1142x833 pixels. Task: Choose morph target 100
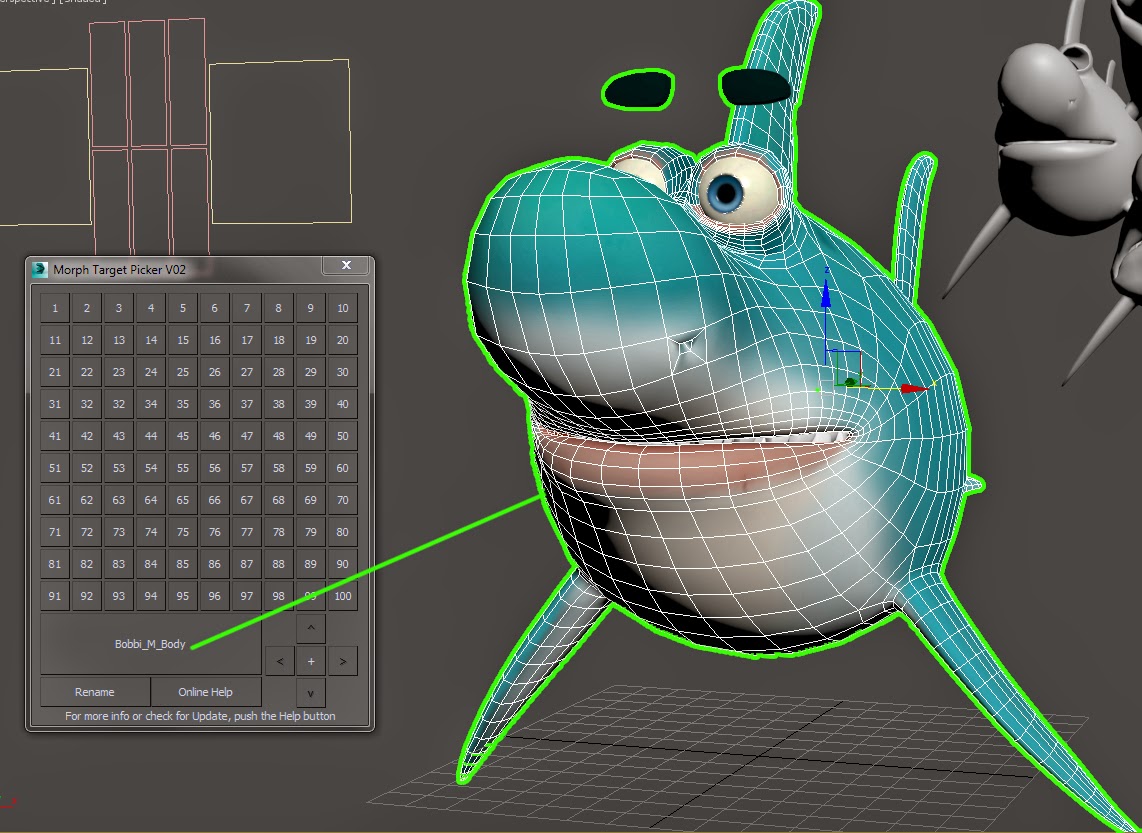(342, 596)
